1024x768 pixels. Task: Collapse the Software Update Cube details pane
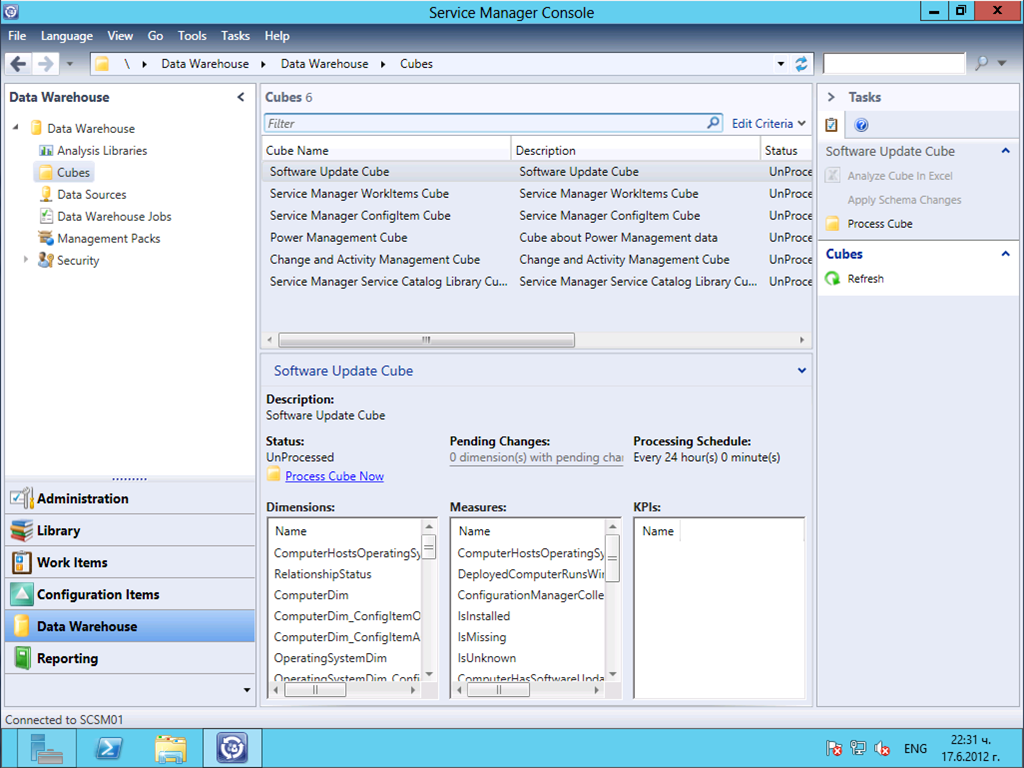pos(801,371)
